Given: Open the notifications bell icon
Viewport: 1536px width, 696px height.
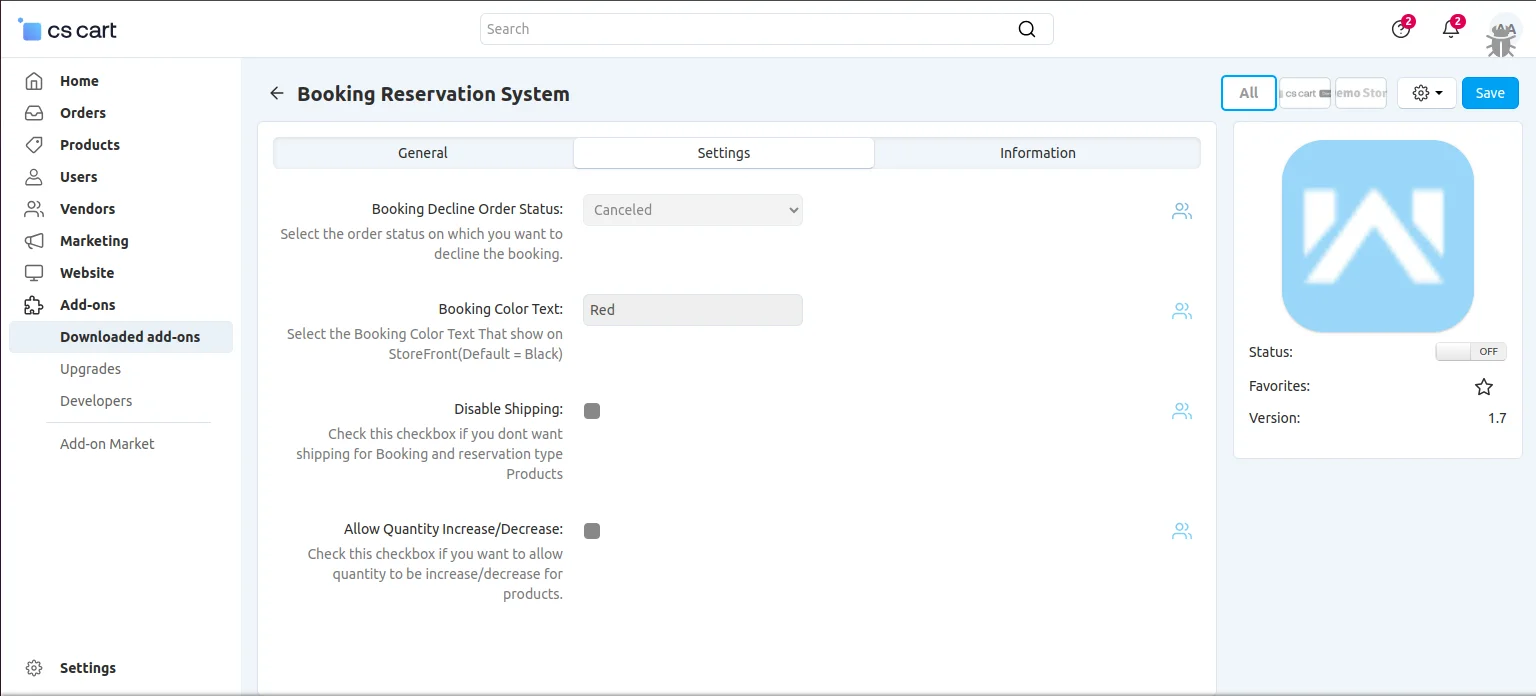Looking at the screenshot, I should coord(1450,29).
